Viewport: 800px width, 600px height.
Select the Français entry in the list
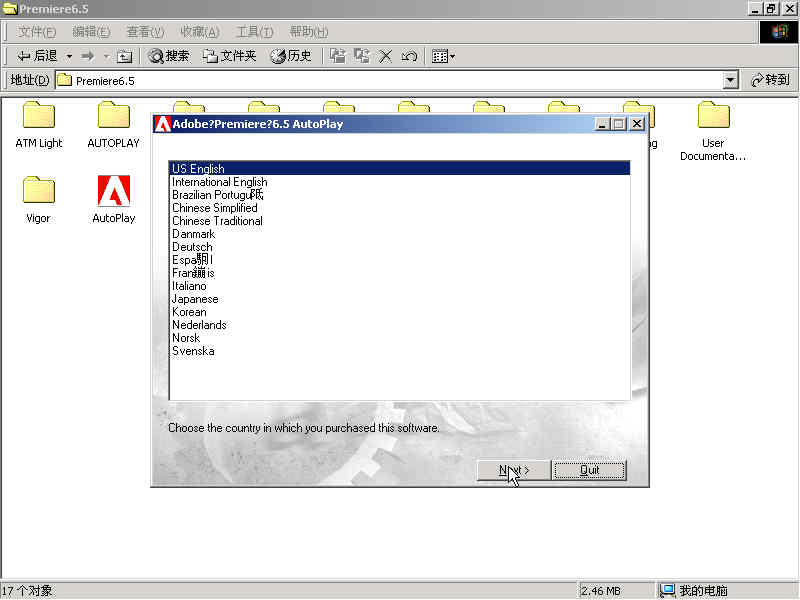(x=399, y=273)
